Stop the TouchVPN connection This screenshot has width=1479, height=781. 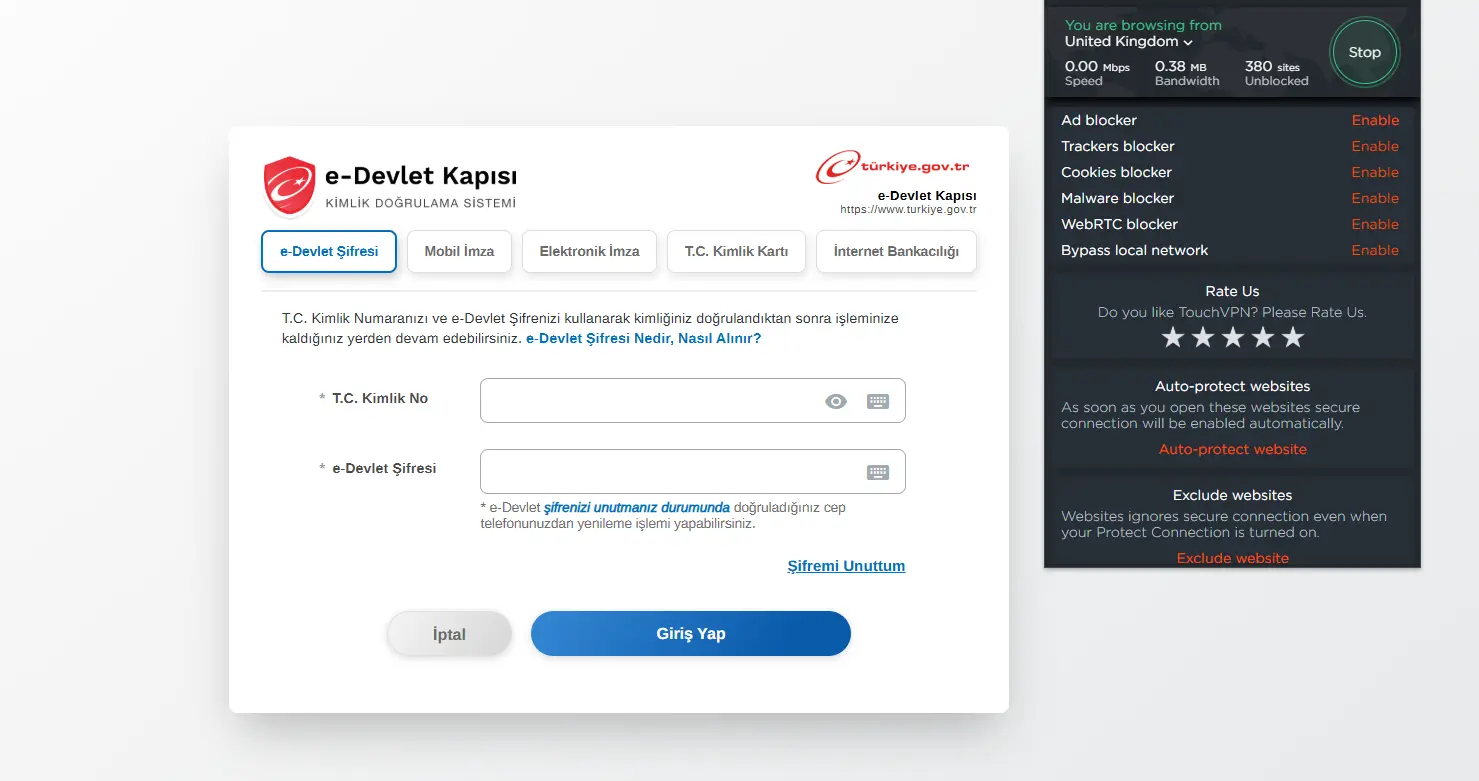click(1364, 52)
